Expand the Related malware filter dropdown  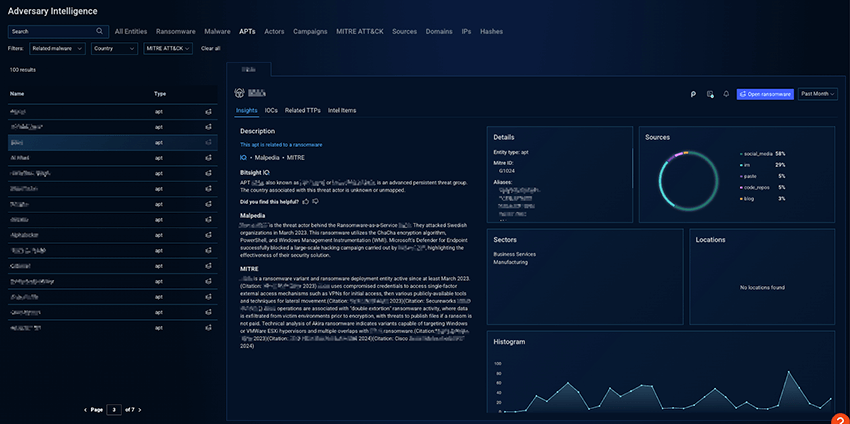click(57, 48)
